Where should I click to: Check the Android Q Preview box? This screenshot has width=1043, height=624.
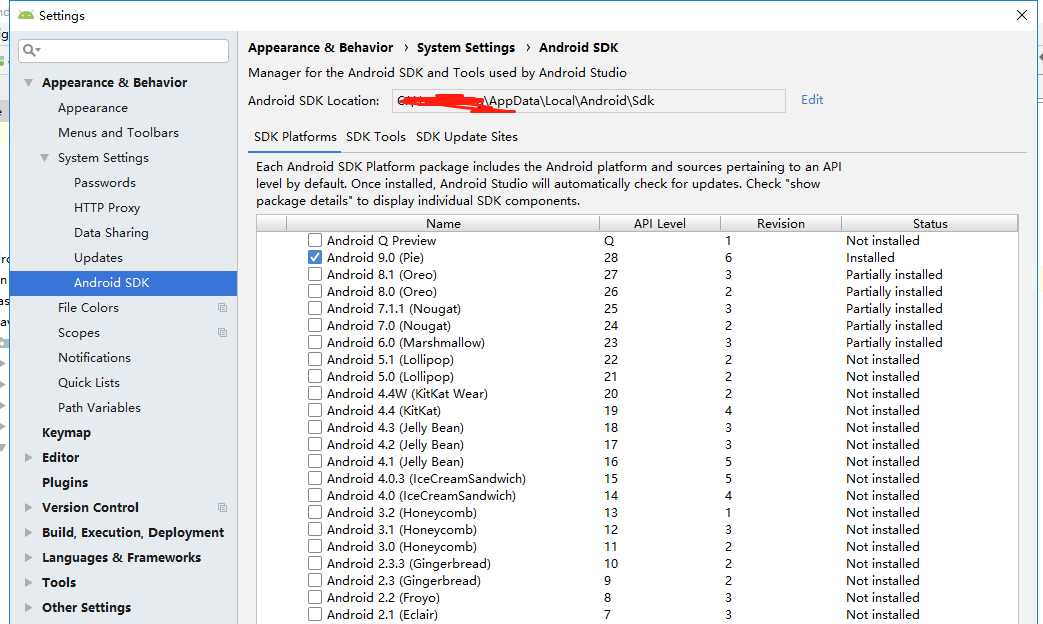coord(315,240)
